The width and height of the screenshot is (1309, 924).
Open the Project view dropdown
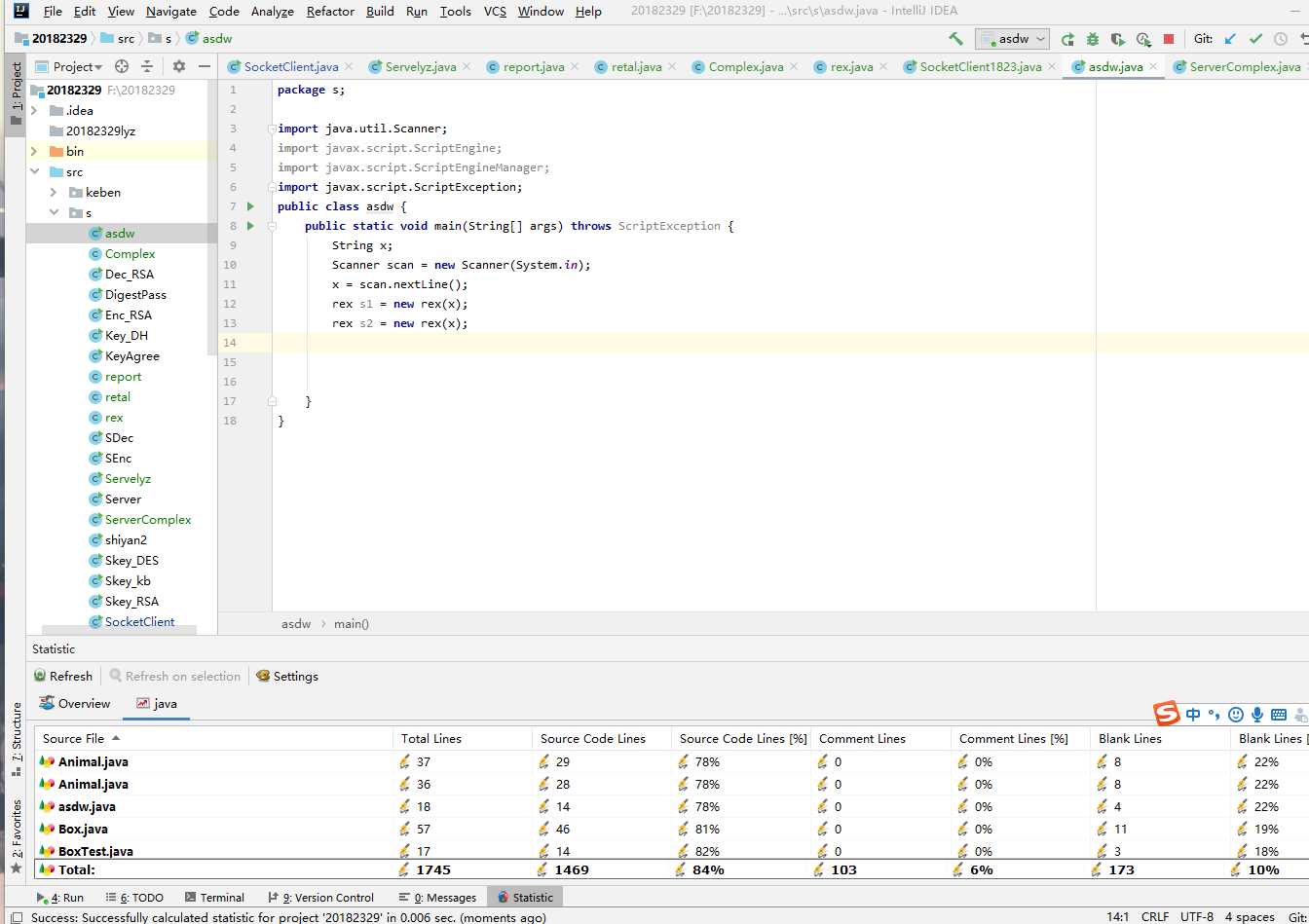[70, 66]
